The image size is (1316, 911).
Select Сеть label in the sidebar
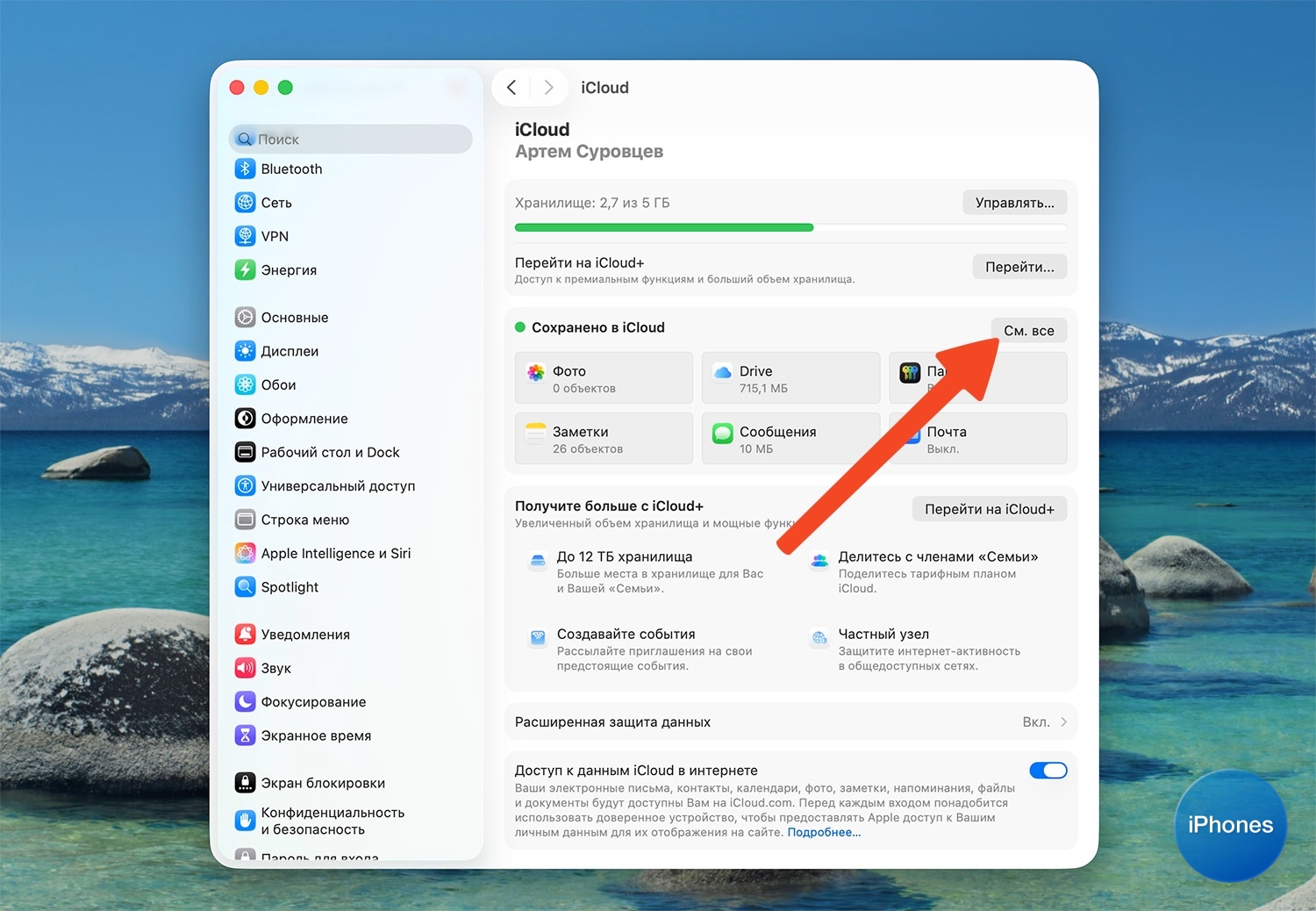[276, 203]
